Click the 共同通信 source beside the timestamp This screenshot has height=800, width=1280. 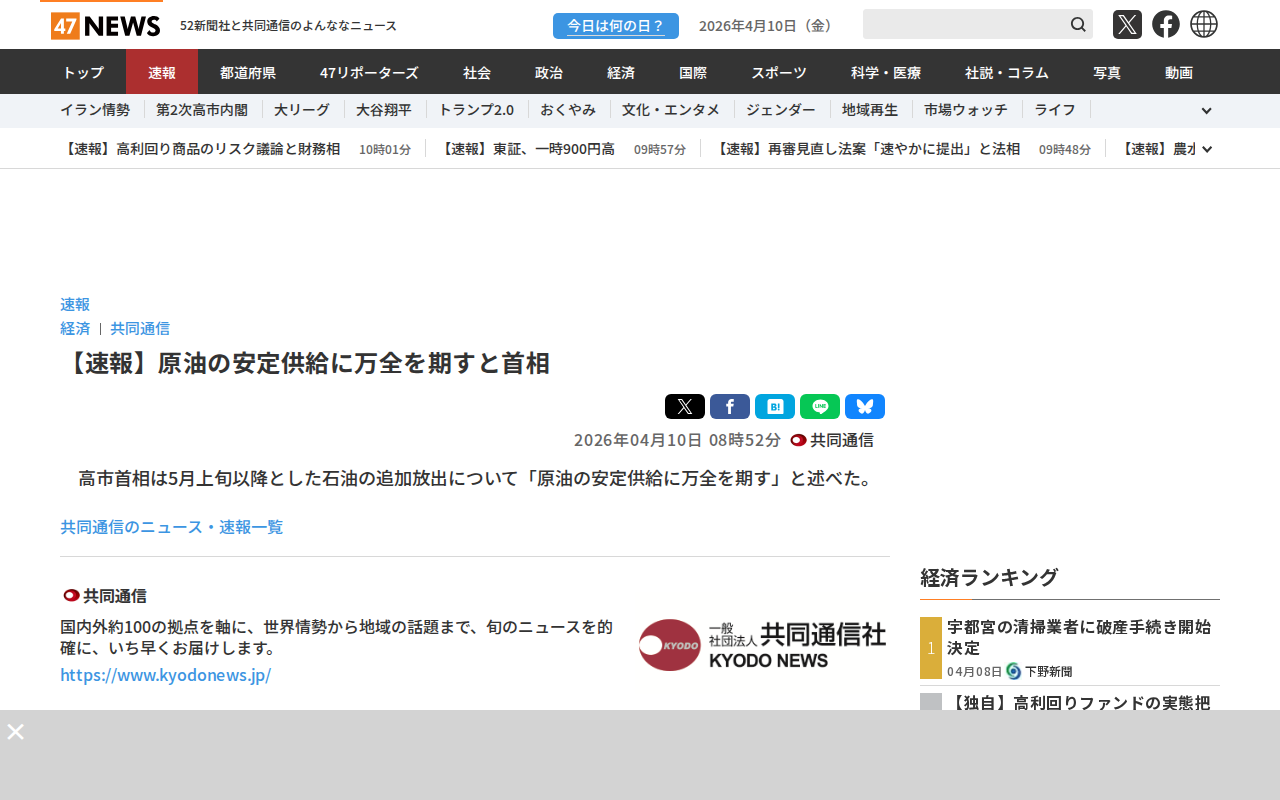click(x=832, y=440)
